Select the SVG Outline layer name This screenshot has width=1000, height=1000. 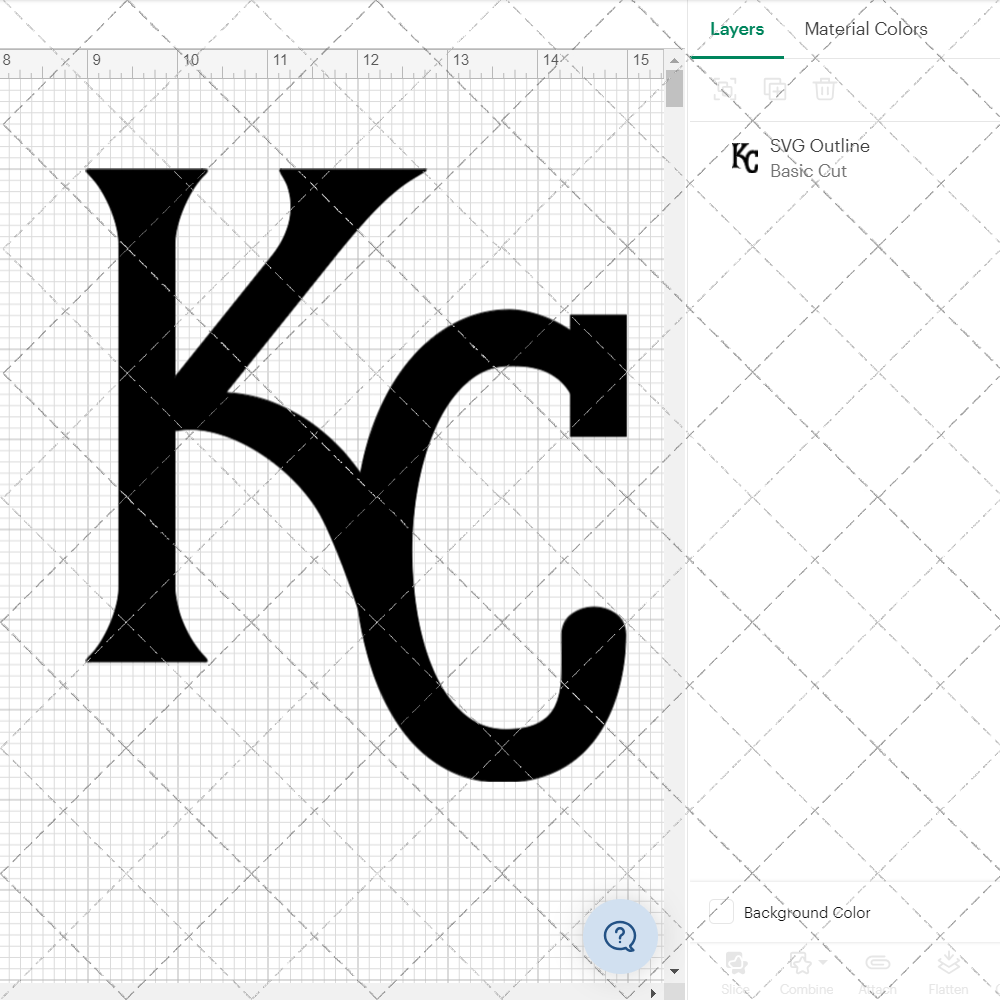click(820, 146)
